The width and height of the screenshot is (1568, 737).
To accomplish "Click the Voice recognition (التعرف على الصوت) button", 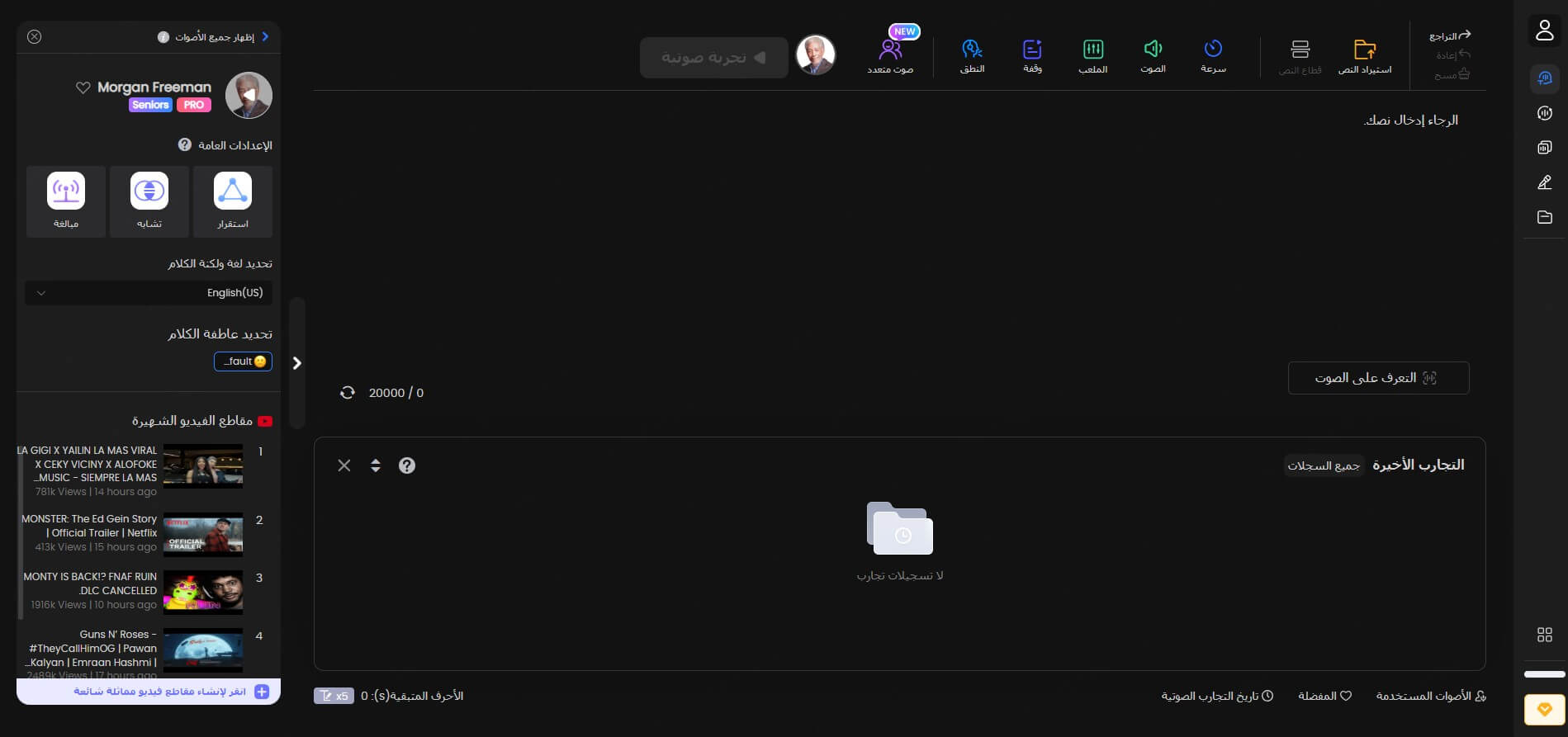I will tap(1378, 378).
